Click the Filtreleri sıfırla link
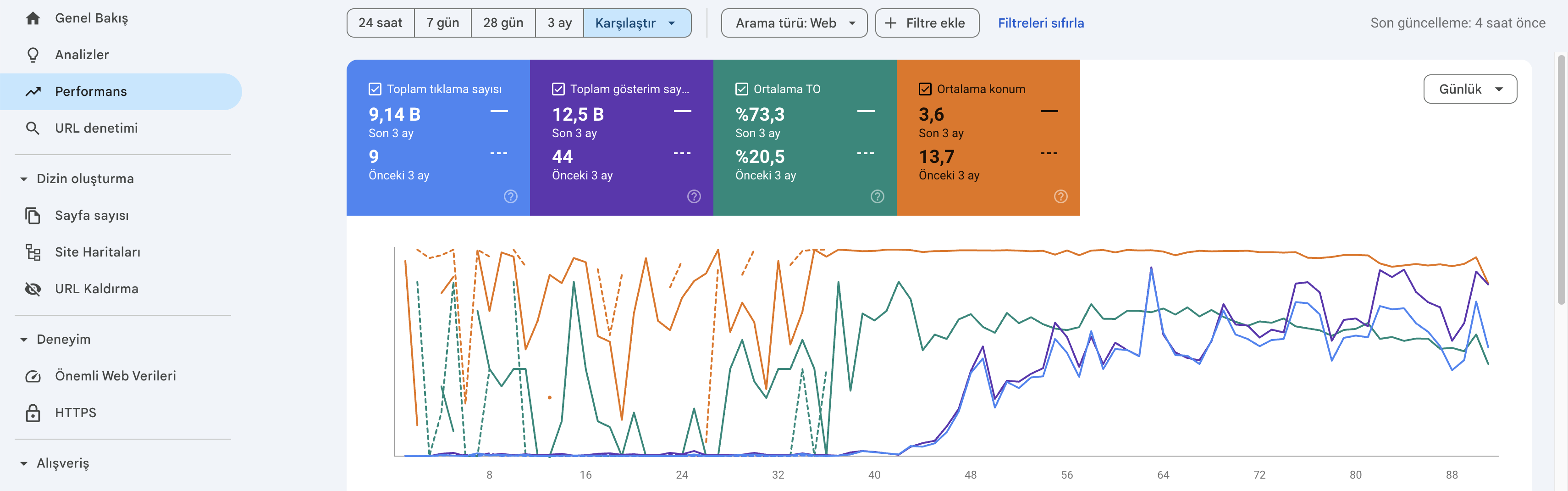The image size is (1568, 491). (1040, 23)
